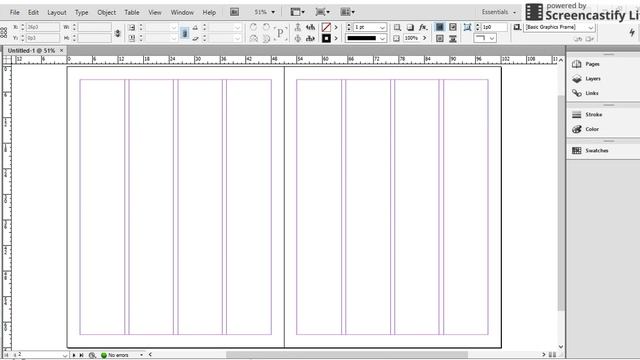Toggle constrain proportions for width and height
The height and width of the screenshot is (360, 640).
point(118,33)
